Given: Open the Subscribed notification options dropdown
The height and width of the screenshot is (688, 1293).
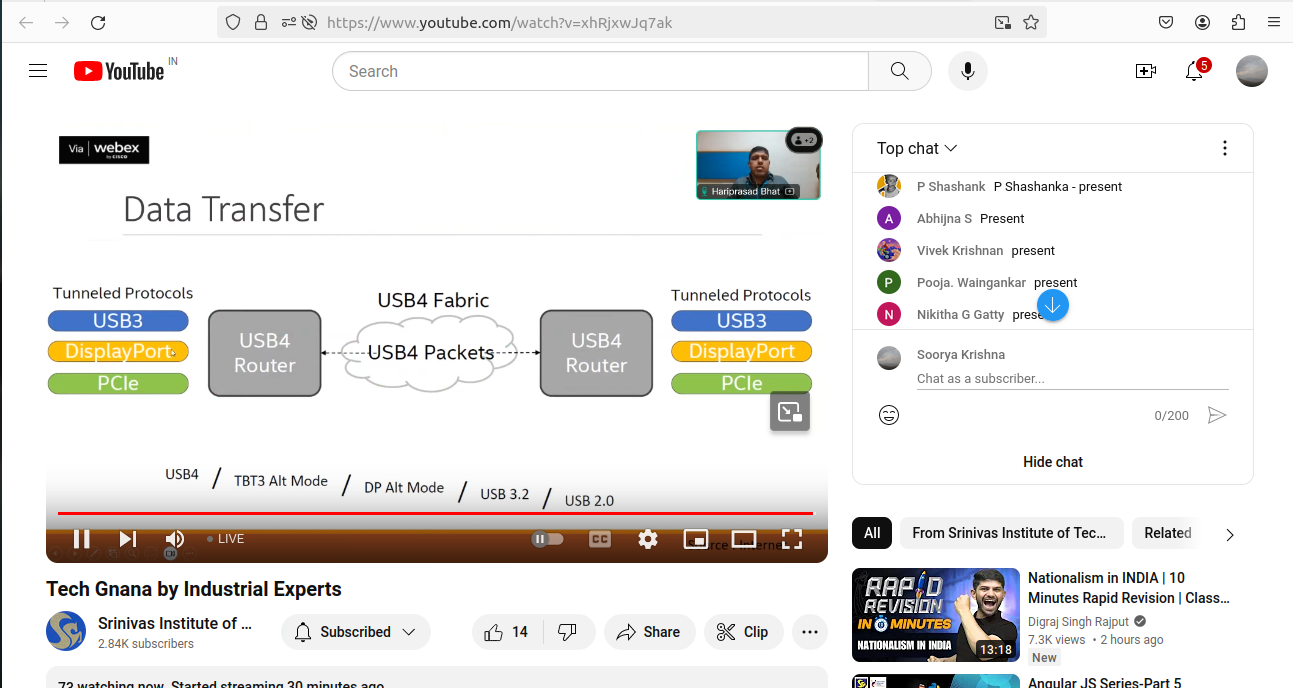Looking at the screenshot, I should click(355, 632).
